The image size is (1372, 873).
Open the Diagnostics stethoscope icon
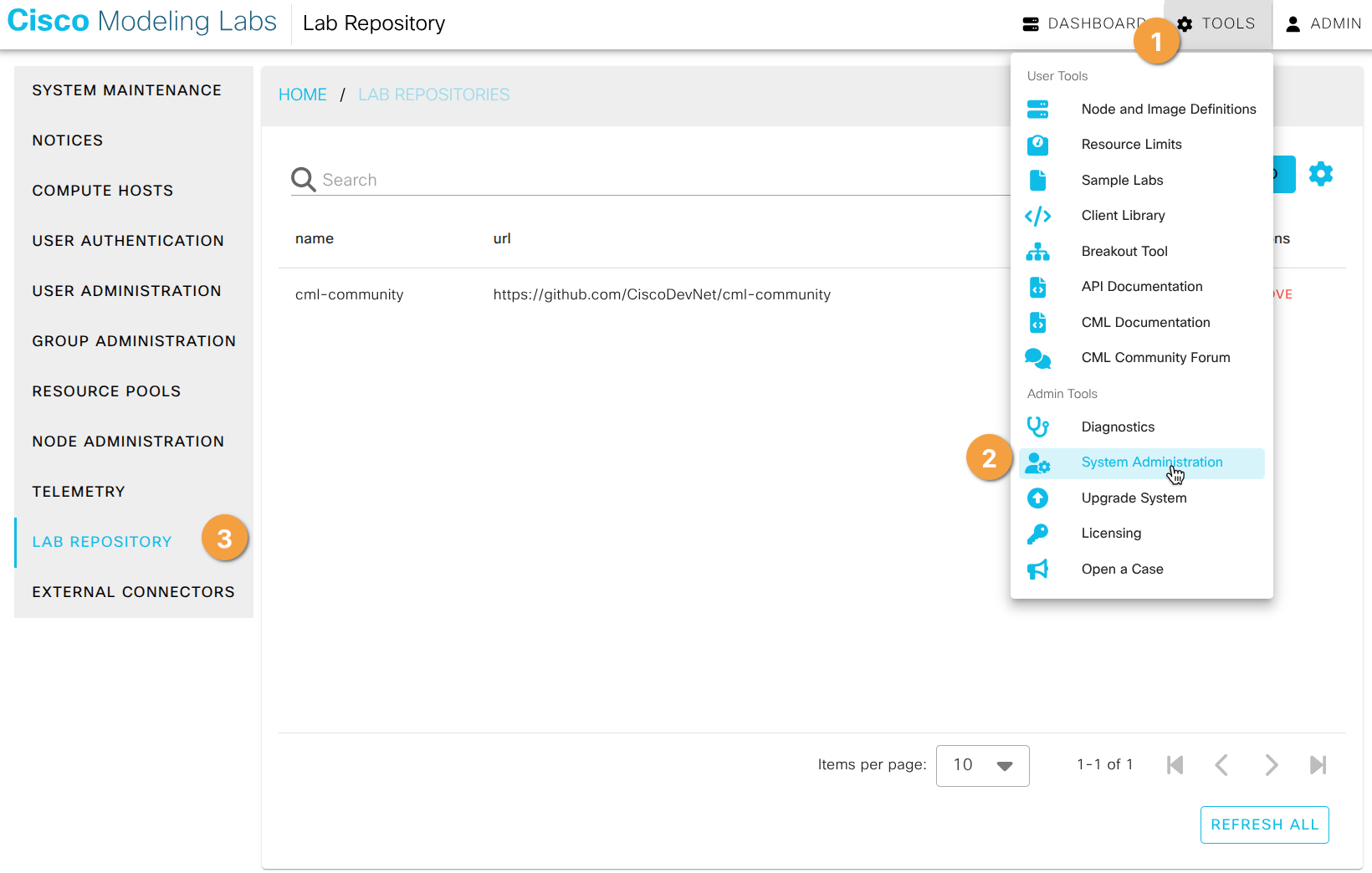pyautogui.click(x=1037, y=426)
